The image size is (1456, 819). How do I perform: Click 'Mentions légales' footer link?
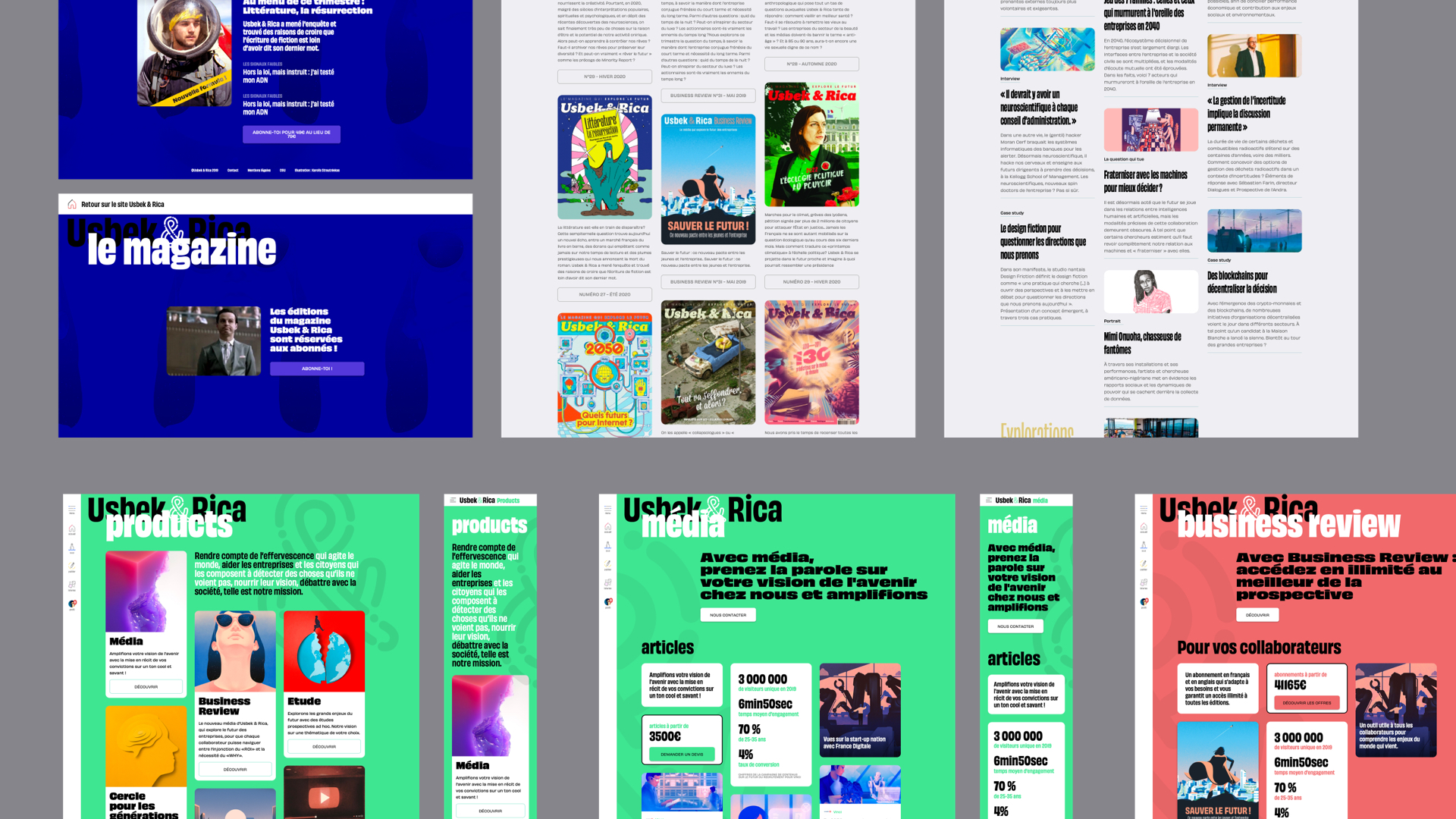click(x=259, y=170)
